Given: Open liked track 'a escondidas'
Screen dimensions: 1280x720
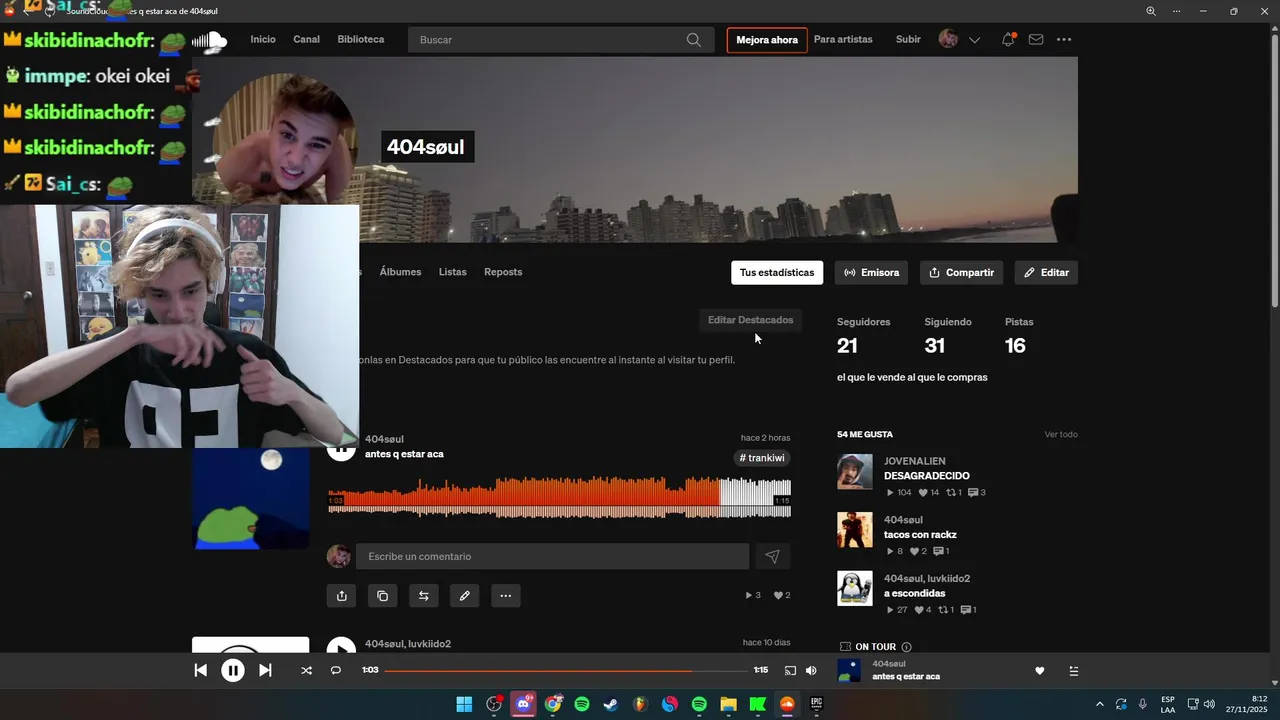Looking at the screenshot, I should click(x=914, y=594).
